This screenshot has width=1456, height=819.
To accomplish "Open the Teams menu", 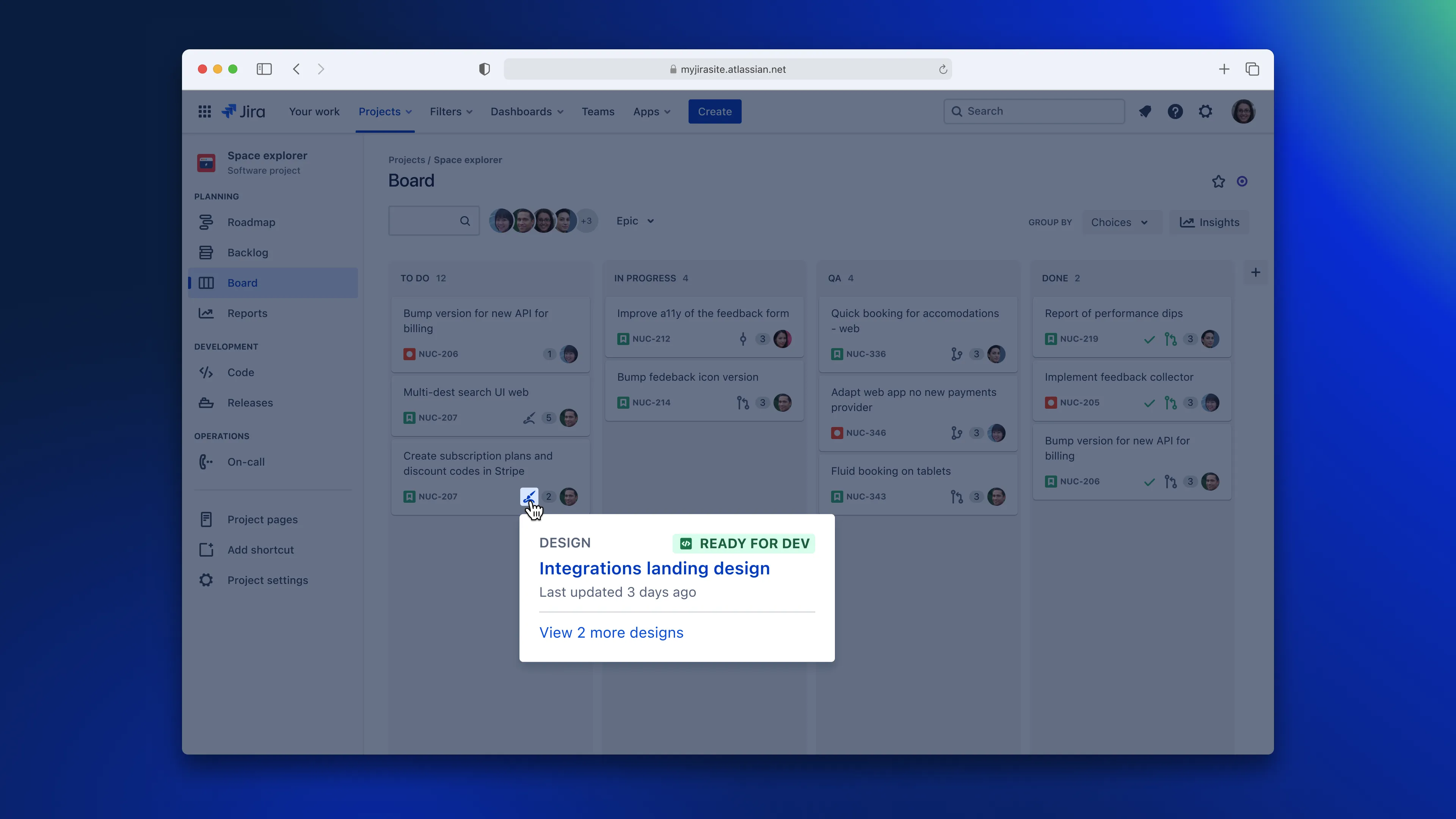I will tap(598, 111).
